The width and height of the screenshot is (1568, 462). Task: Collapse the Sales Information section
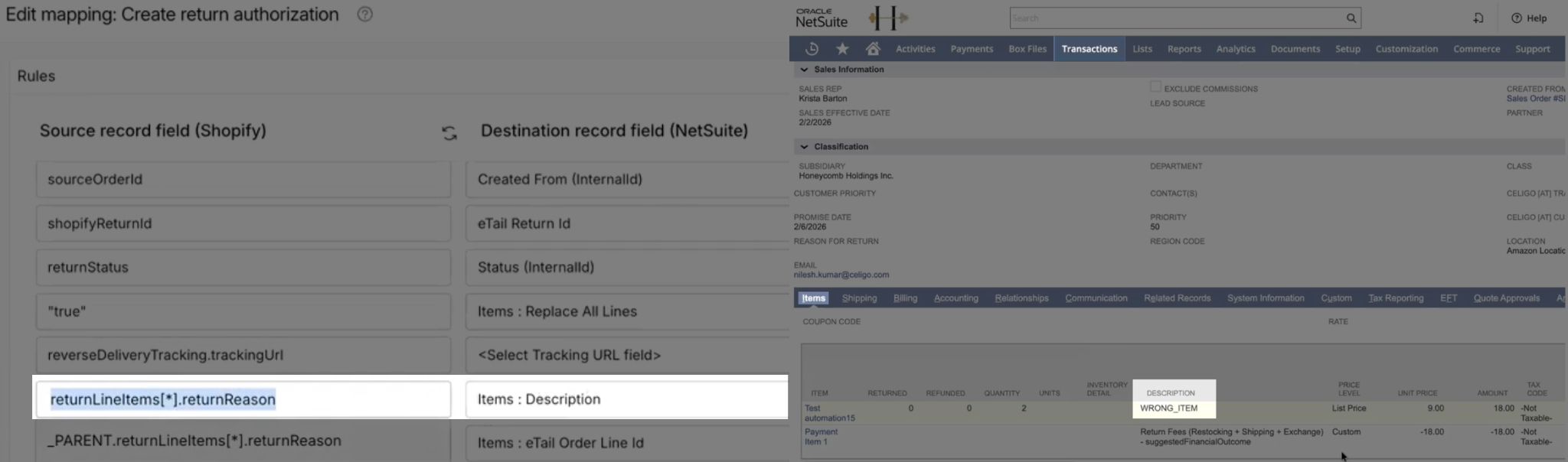pyautogui.click(x=804, y=70)
